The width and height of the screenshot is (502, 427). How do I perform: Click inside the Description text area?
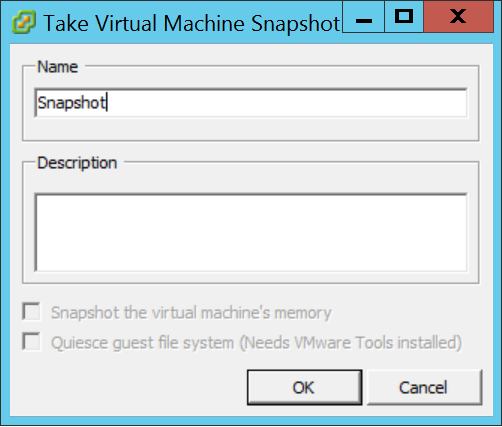tap(251, 232)
